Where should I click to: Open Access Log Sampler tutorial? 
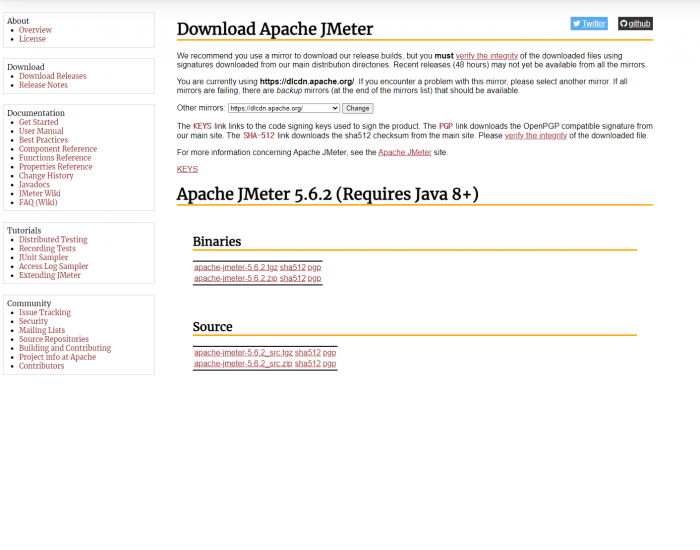point(54,266)
